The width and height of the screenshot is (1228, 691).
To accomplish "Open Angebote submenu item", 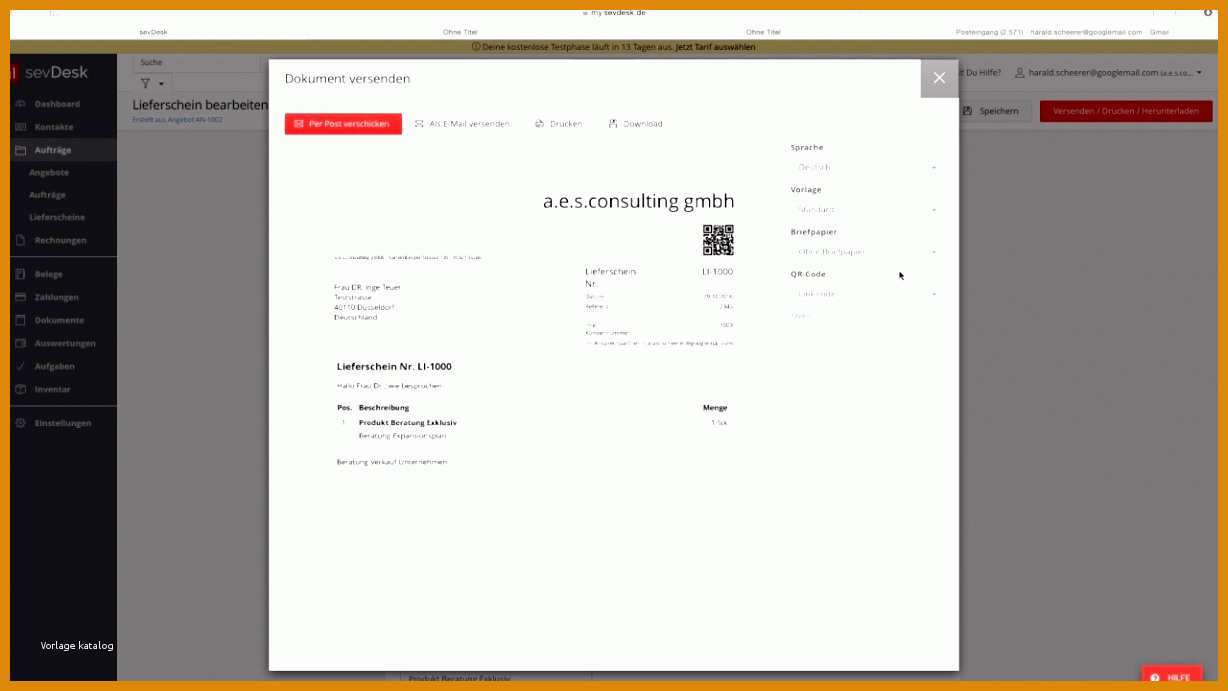I will click(49, 173).
